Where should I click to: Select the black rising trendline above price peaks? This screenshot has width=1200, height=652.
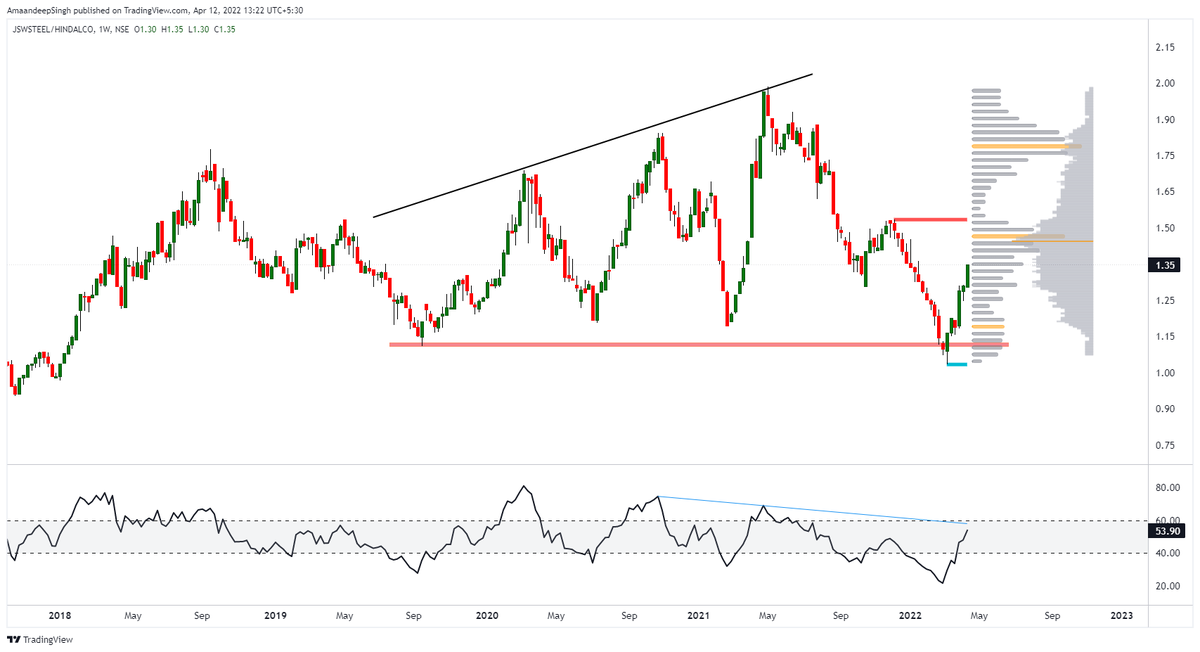(x=593, y=145)
